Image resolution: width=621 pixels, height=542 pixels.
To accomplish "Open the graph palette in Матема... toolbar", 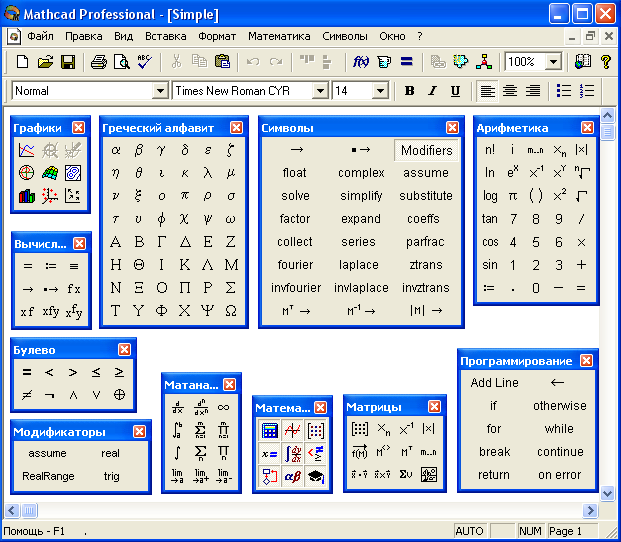I will pos(293,430).
